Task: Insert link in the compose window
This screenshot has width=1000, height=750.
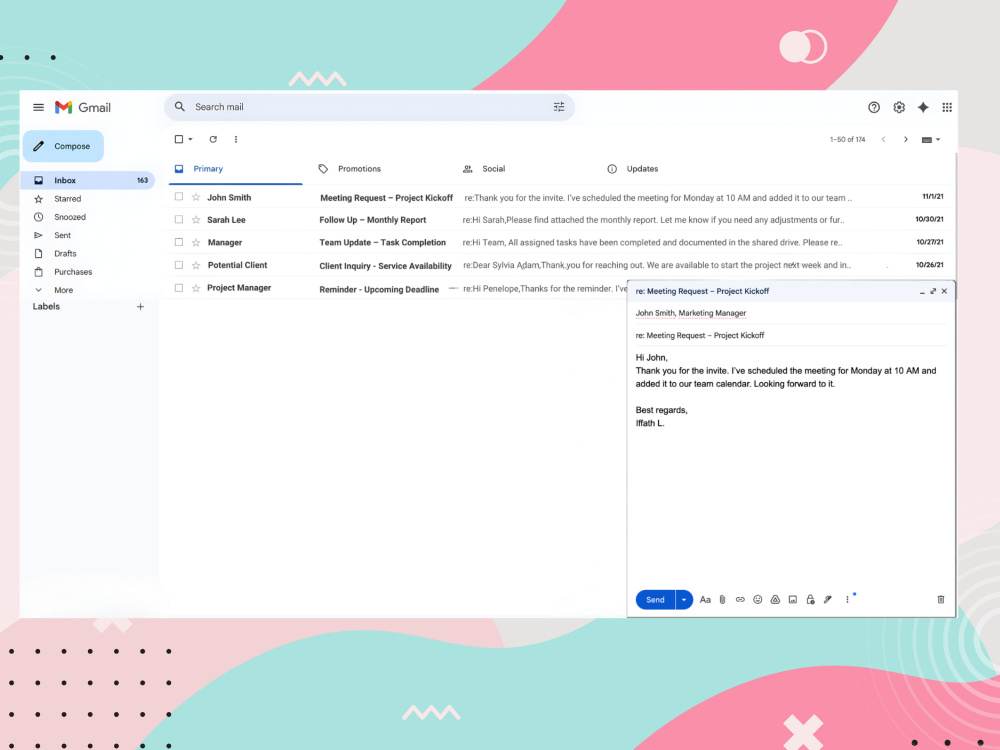Action: pos(740,599)
